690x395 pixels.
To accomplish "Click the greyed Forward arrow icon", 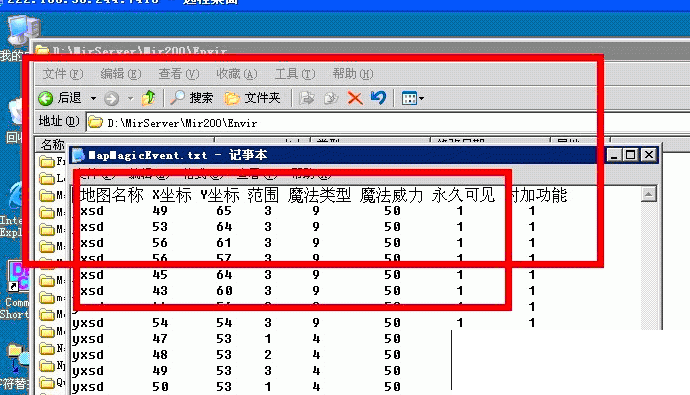I will point(111,98).
